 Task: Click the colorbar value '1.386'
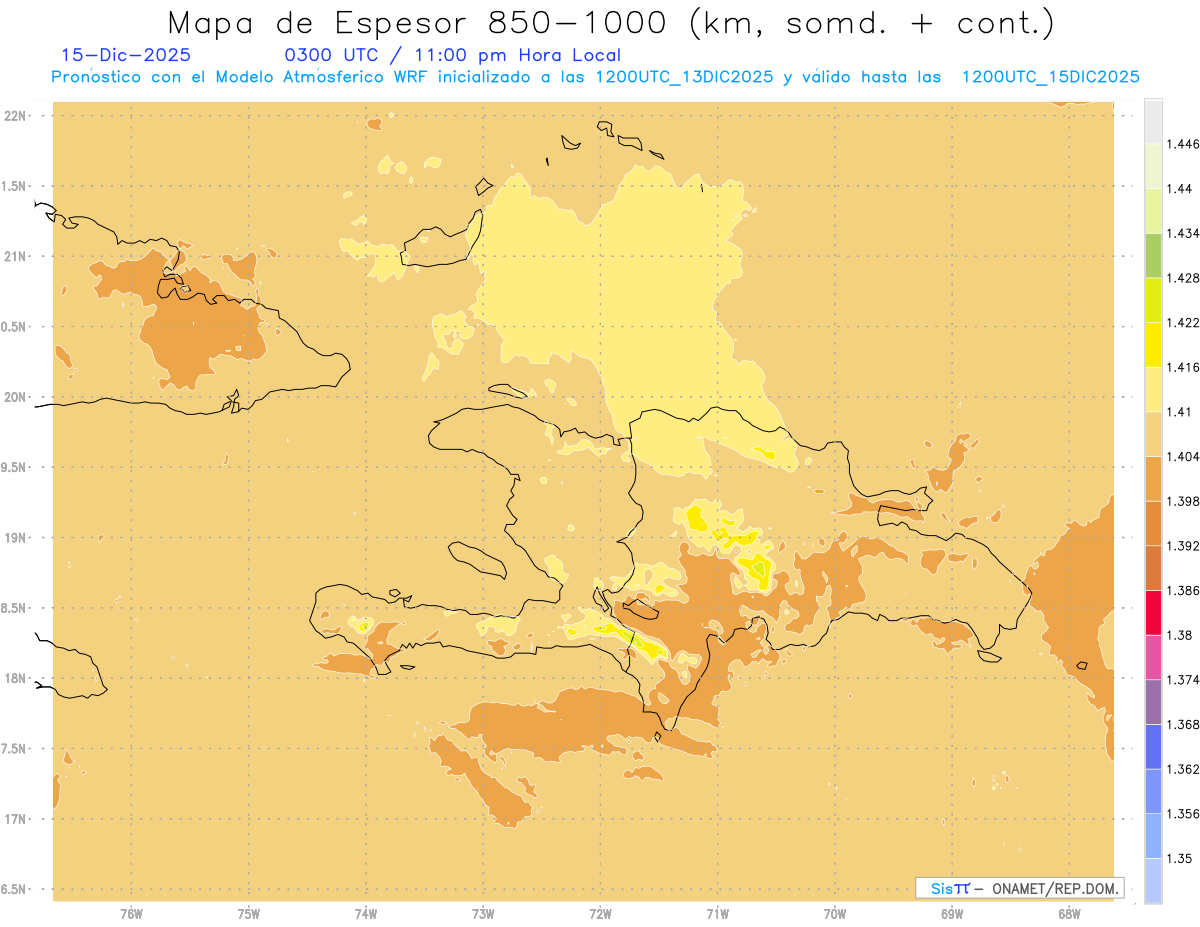click(x=1182, y=591)
